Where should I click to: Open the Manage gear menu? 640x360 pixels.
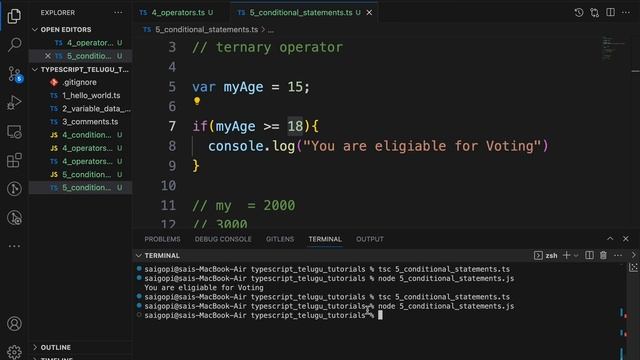[x=14, y=352]
